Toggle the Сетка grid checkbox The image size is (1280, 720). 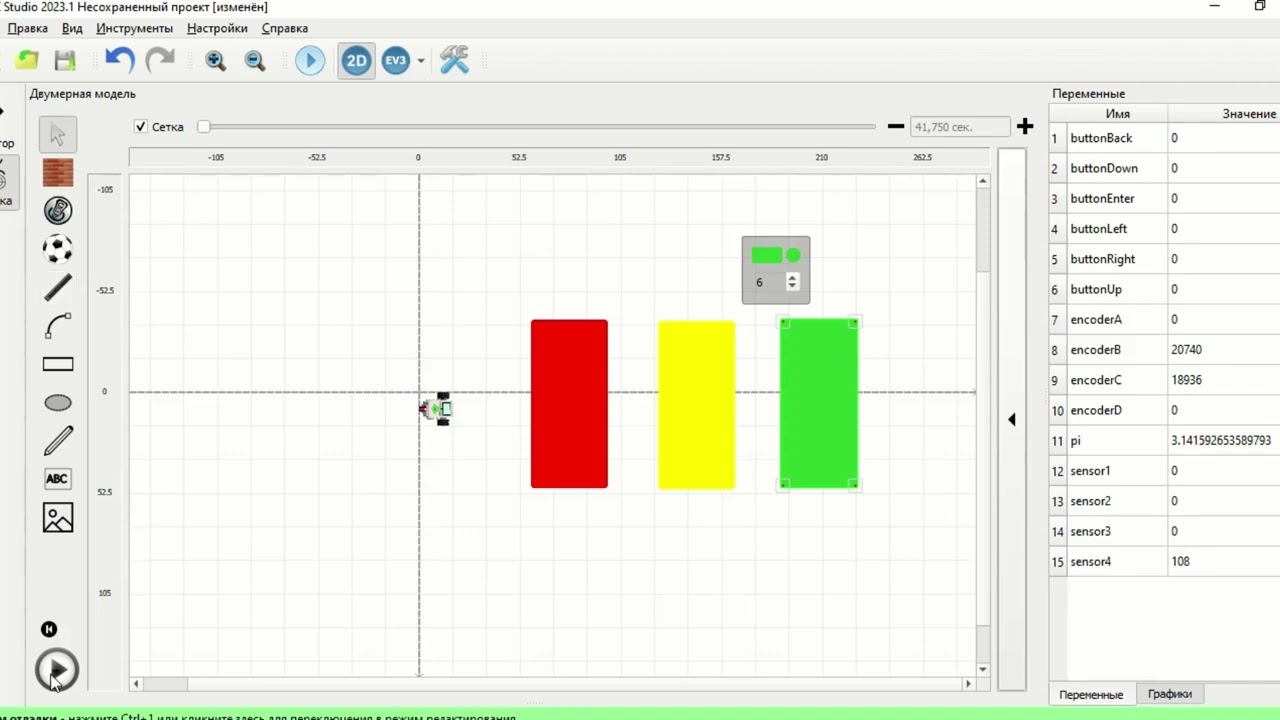[141, 127]
